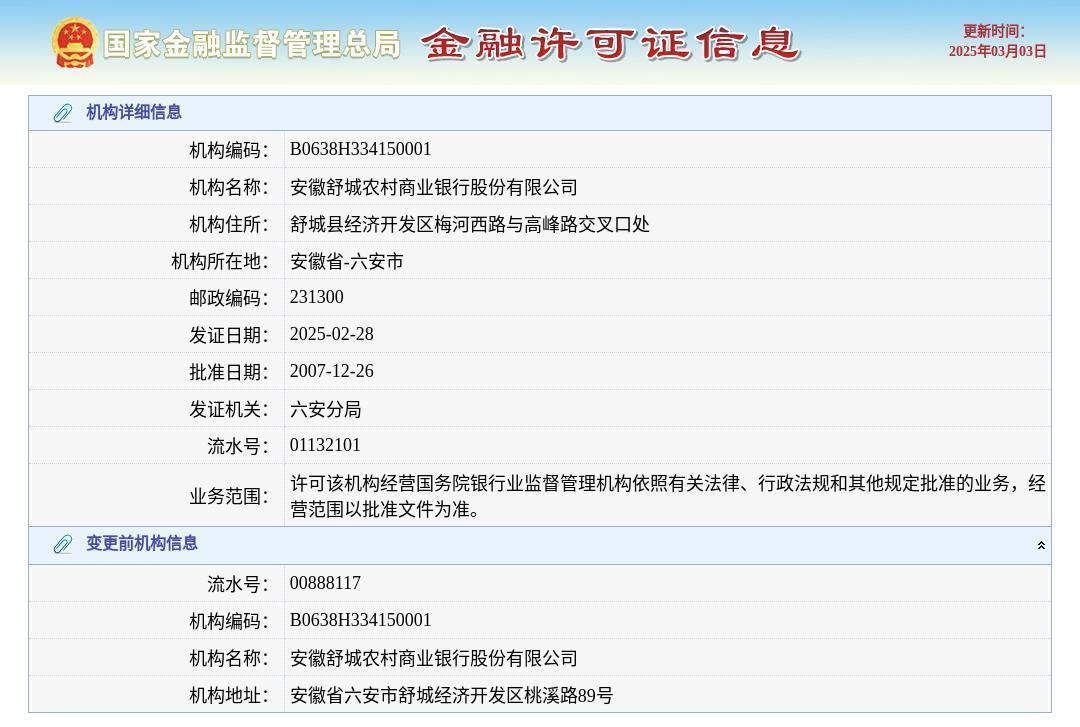Click the 发证日期 2025-02-28 cell
Image resolution: width=1080 pixels, height=727 pixels.
tap(331, 334)
